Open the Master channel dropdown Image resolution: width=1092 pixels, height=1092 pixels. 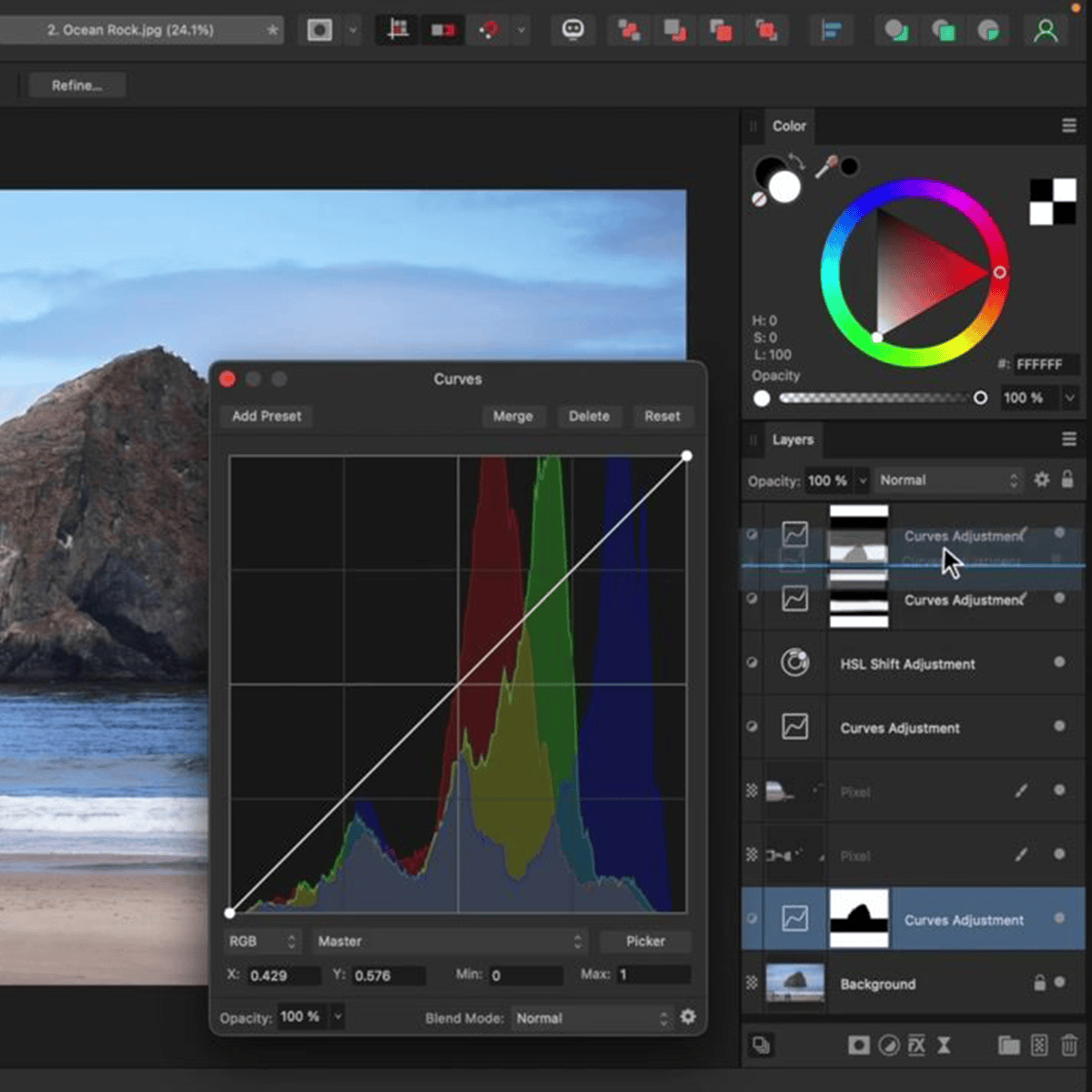(450, 941)
